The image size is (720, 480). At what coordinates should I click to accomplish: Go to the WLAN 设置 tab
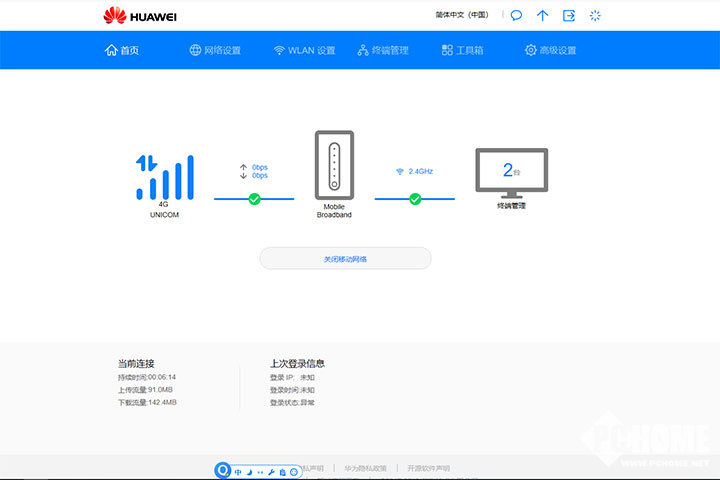point(304,50)
